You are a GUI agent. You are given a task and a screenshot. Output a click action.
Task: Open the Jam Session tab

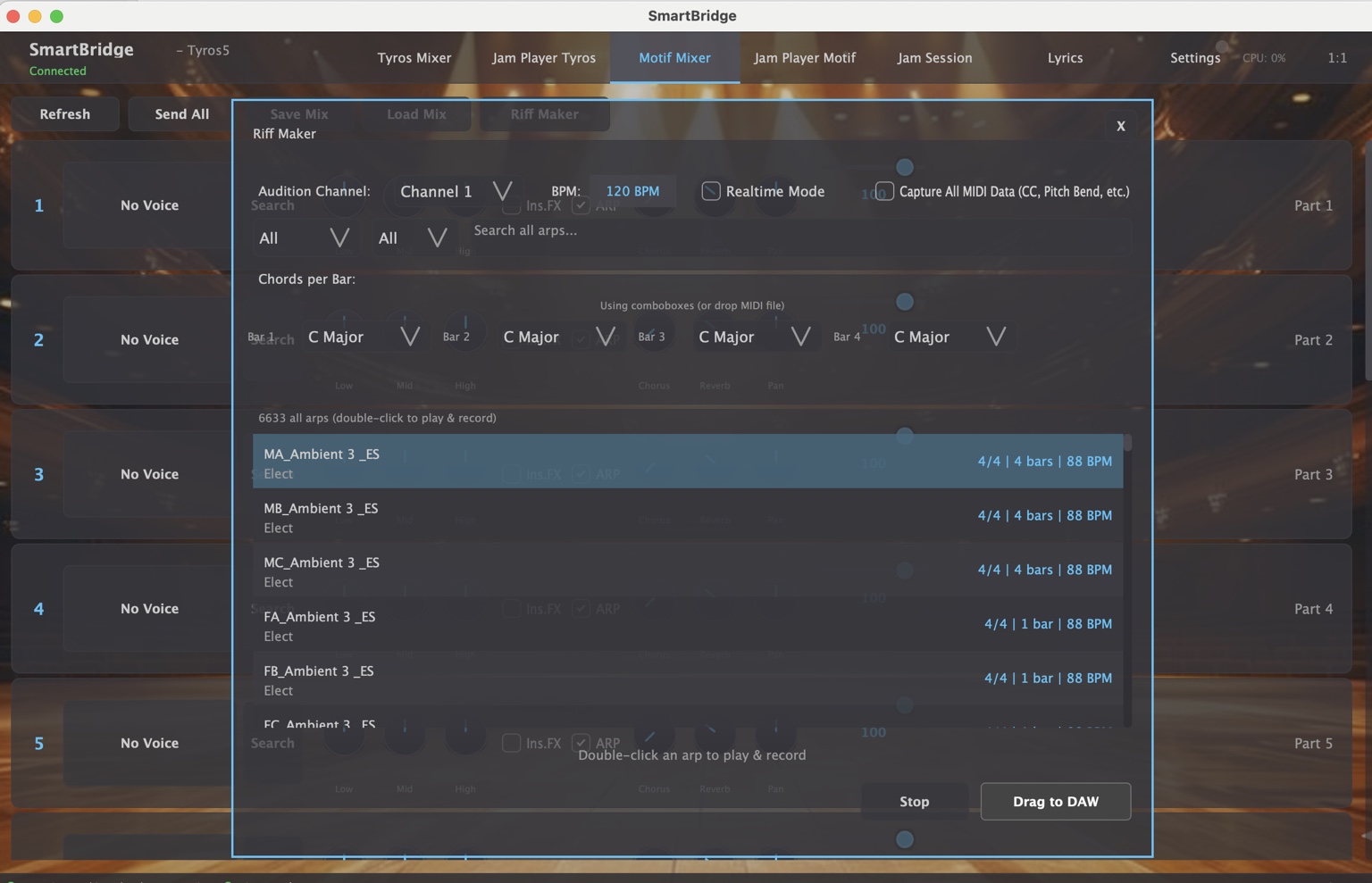(934, 58)
